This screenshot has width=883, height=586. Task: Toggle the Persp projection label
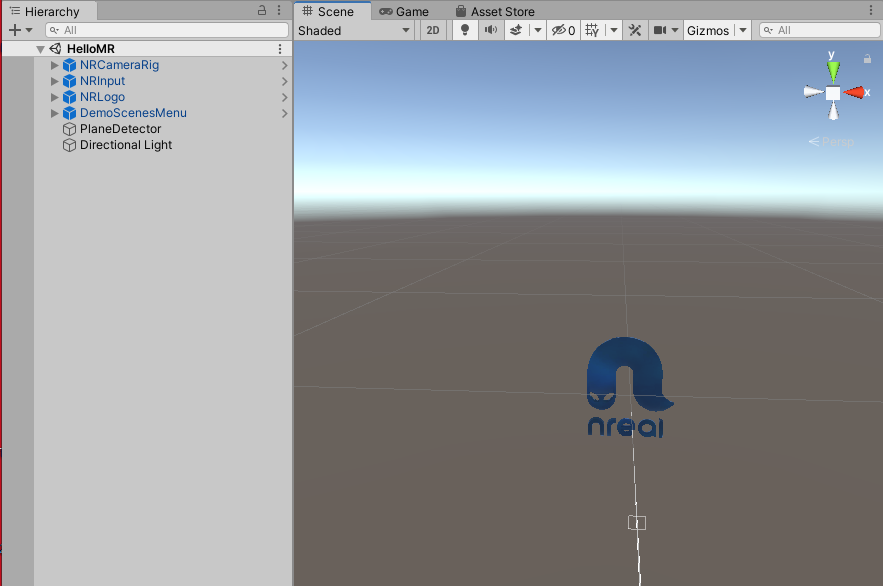click(x=831, y=142)
